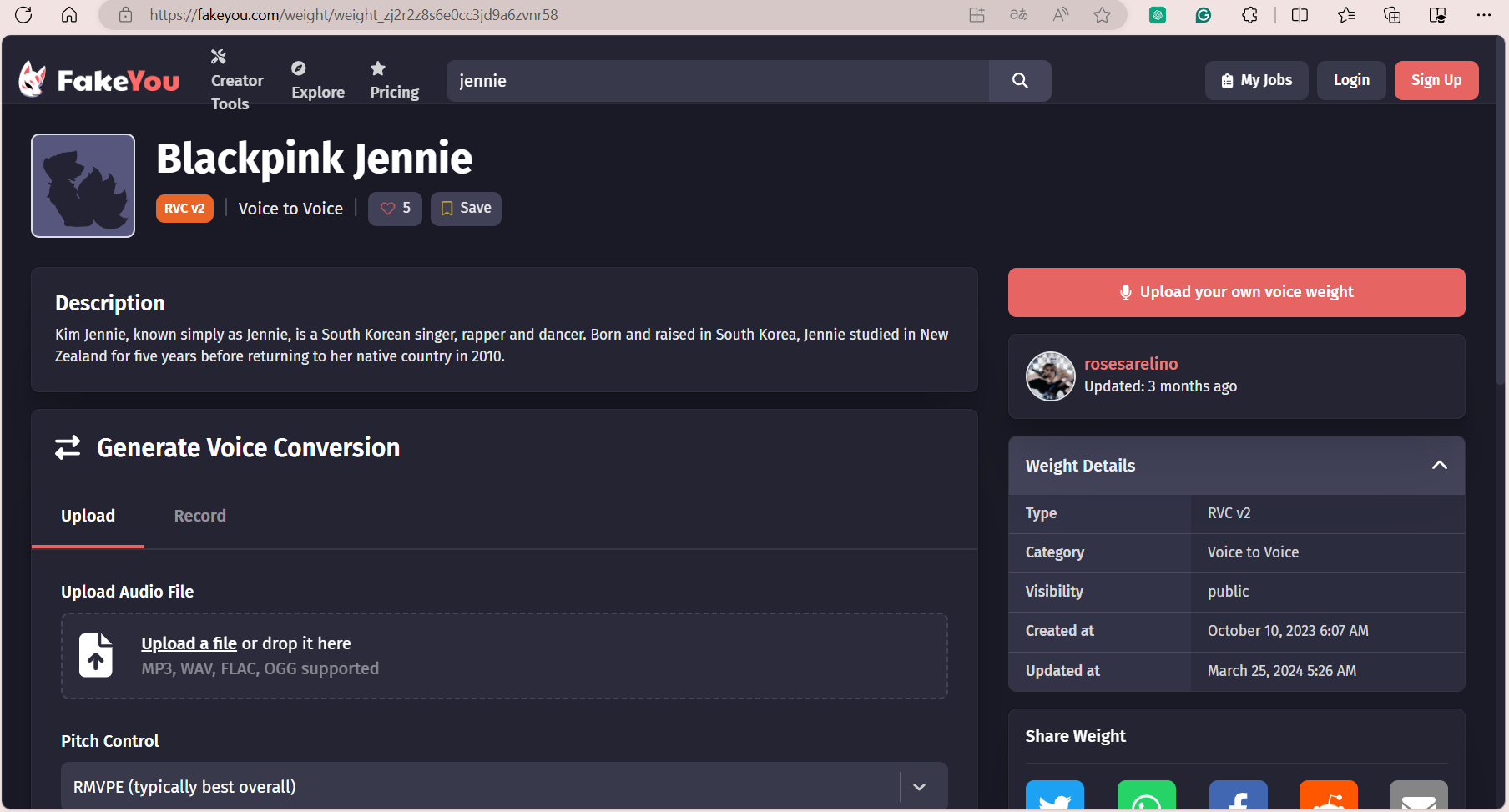Image resolution: width=1509 pixels, height=812 pixels.
Task: Open the browser extensions puzzle icon
Action: [x=1249, y=14]
